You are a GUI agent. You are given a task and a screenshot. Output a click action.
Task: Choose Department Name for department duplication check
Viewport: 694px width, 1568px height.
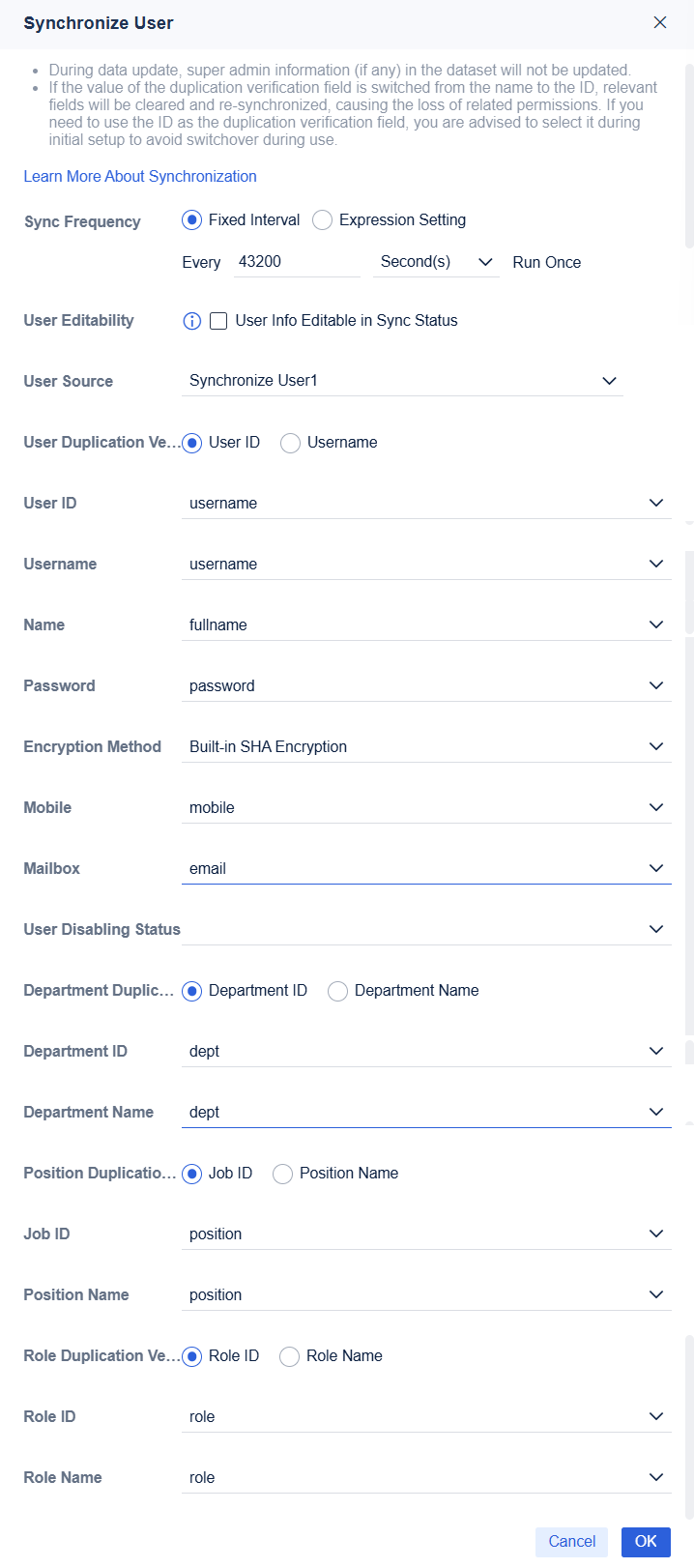point(337,990)
